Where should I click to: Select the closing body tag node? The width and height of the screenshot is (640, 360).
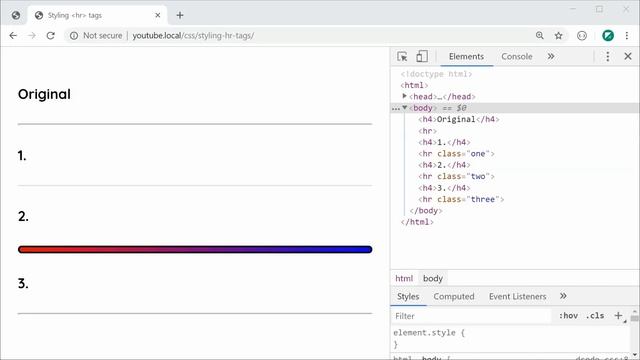click(426, 211)
